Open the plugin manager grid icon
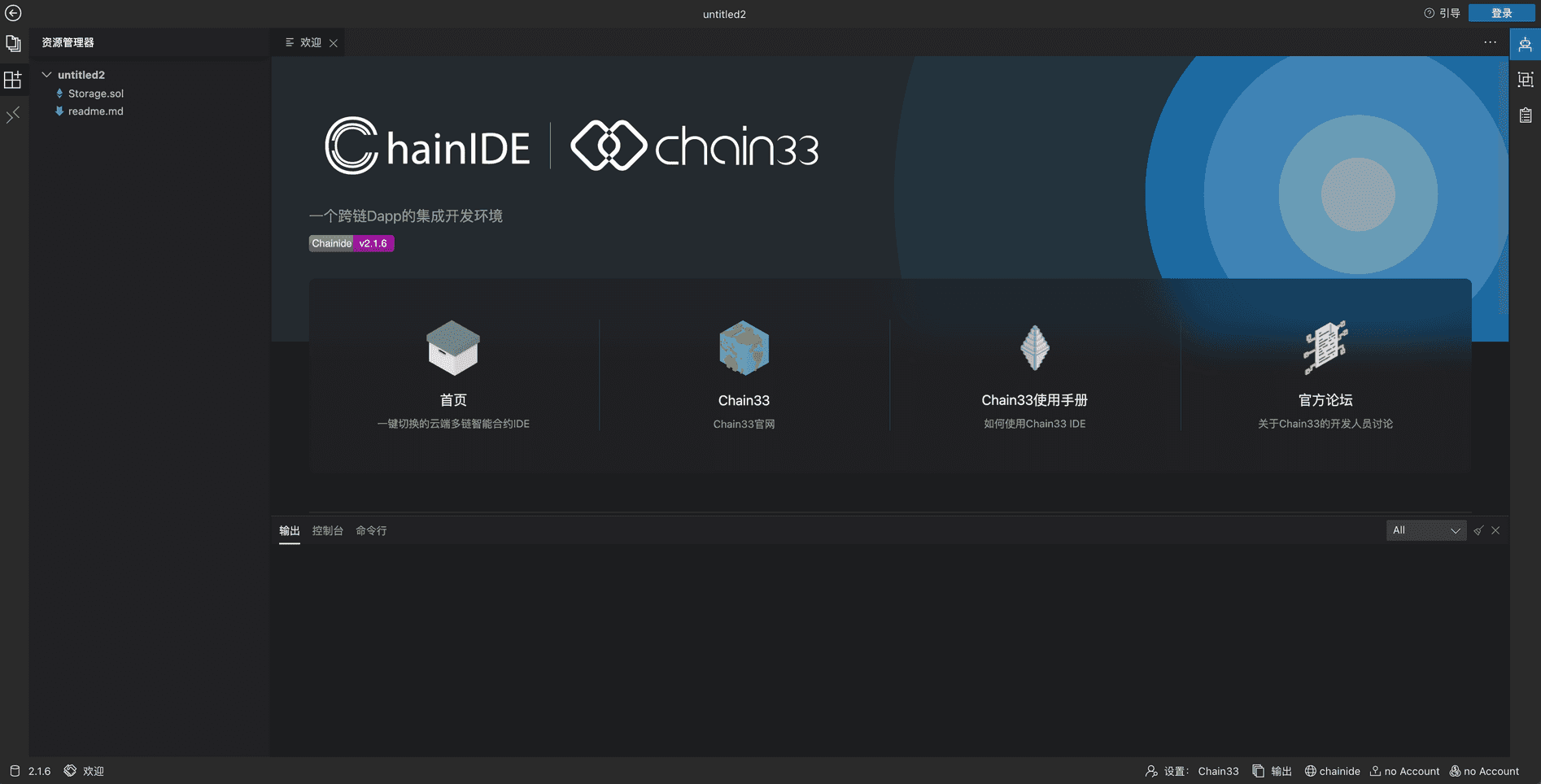 pos(13,80)
